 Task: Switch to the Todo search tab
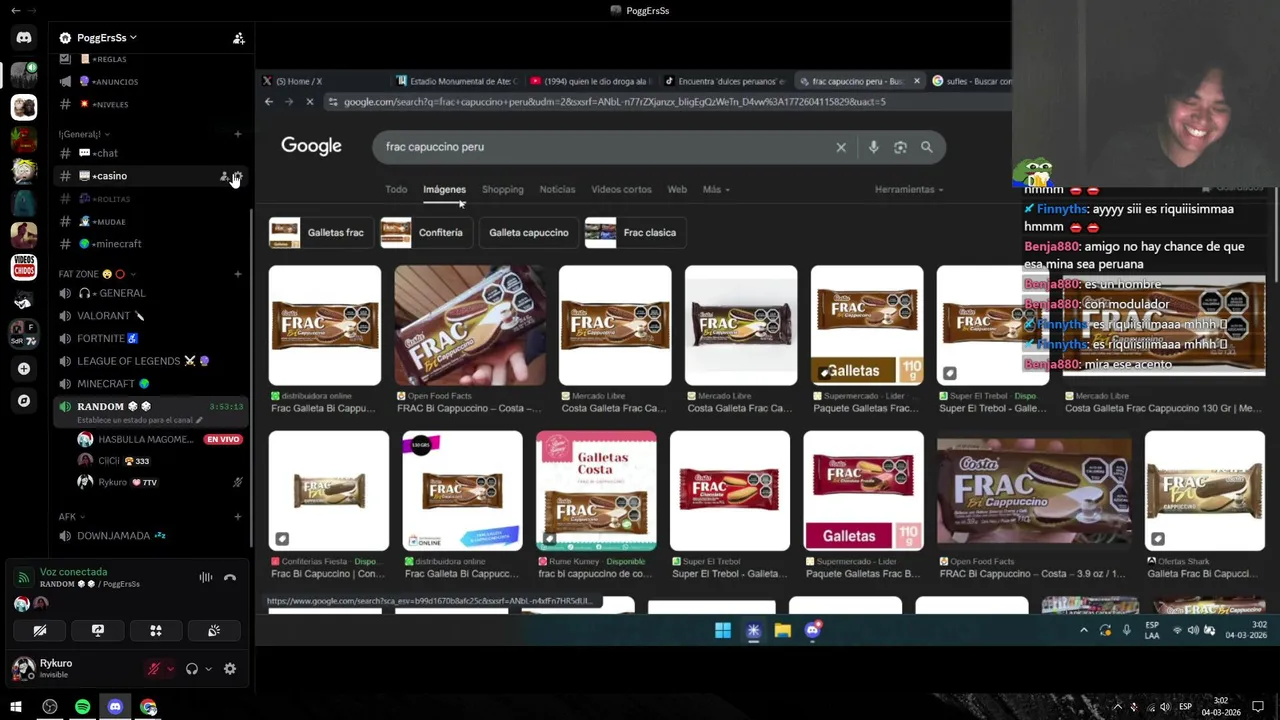[396, 189]
